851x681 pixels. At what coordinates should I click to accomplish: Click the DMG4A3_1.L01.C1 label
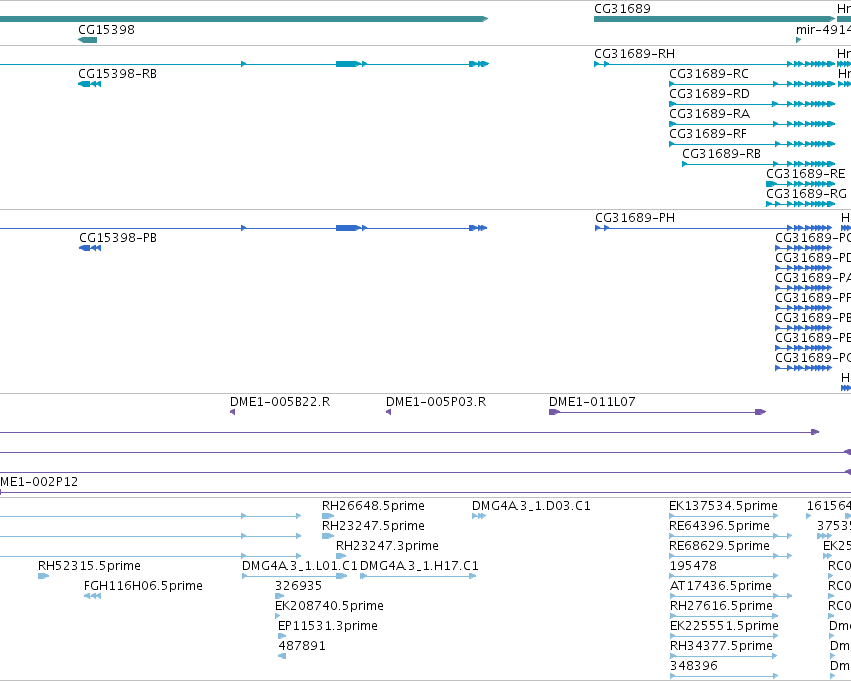(300, 566)
